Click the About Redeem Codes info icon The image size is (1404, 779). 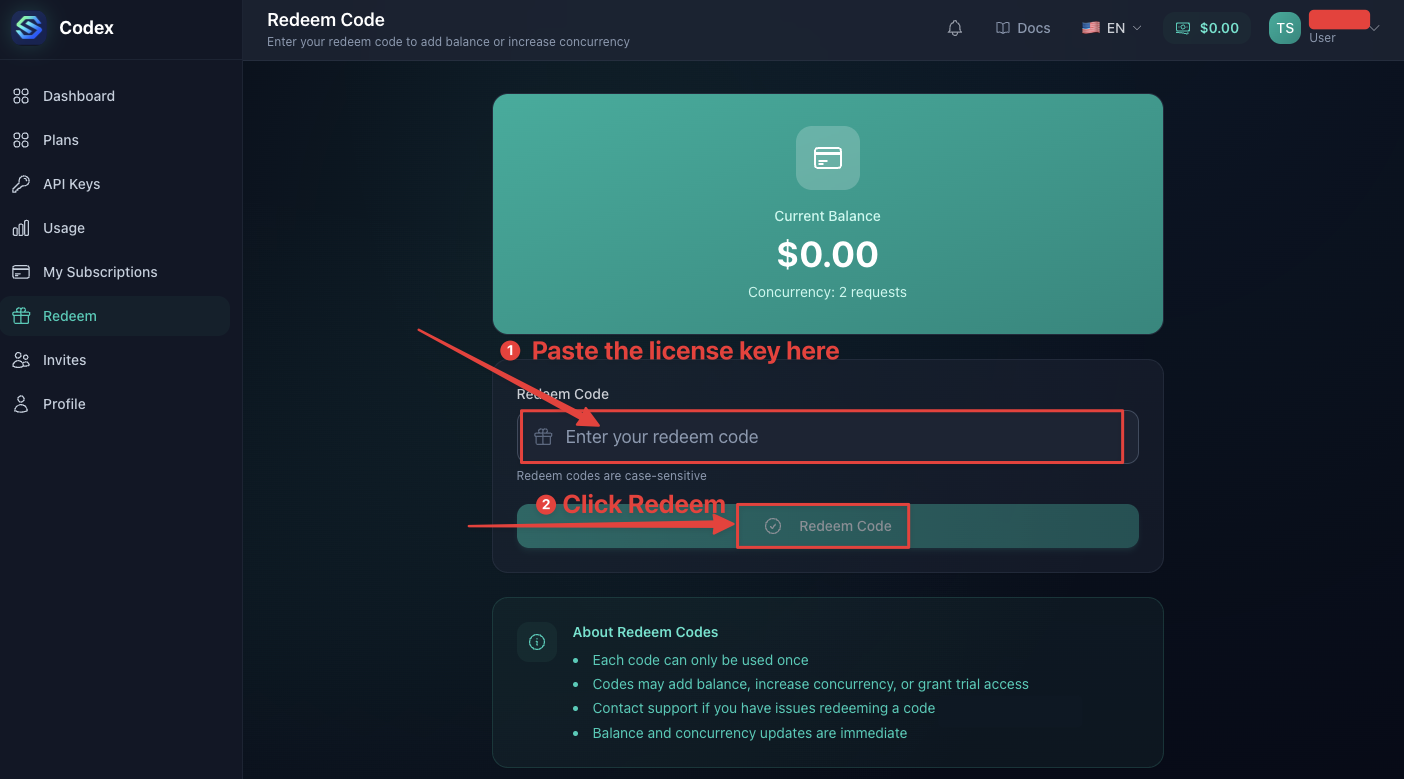(x=537, y=642)
